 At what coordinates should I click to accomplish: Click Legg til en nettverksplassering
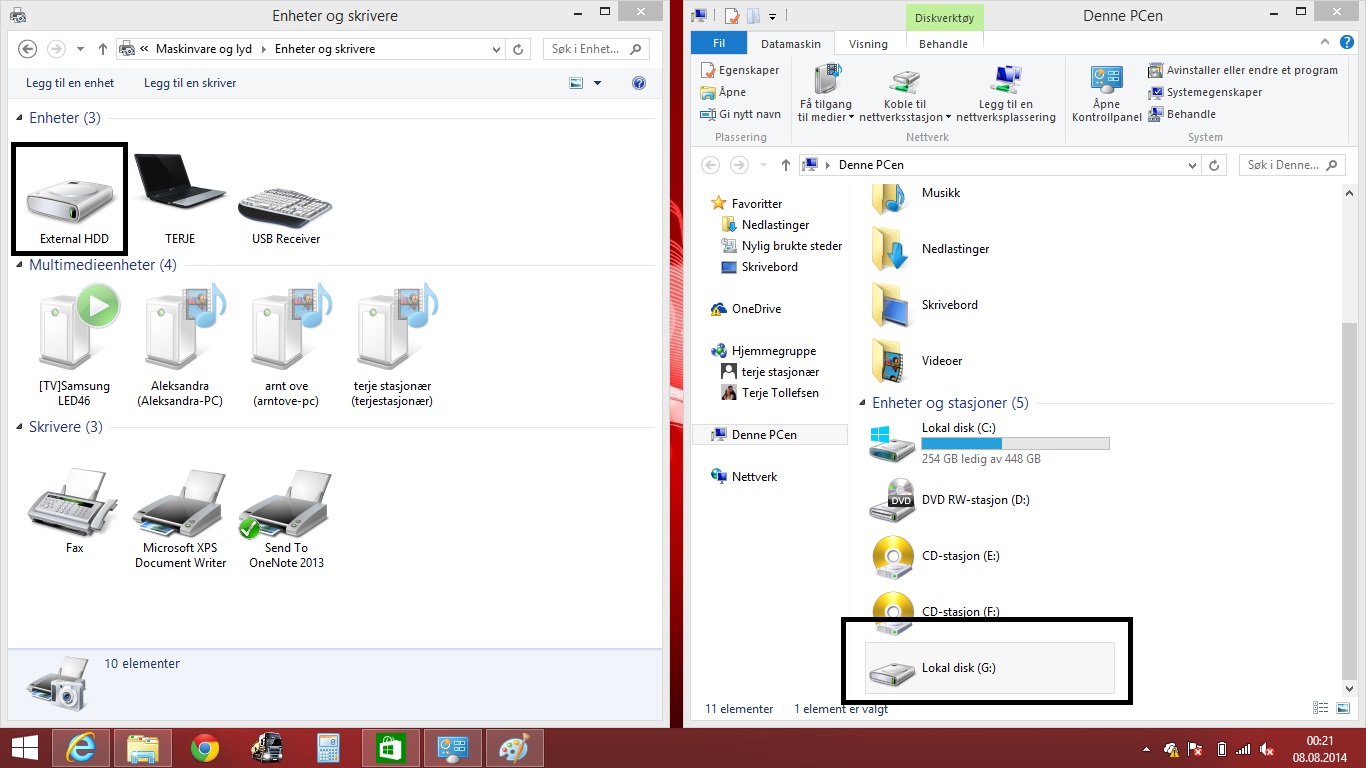point(1006,94)
